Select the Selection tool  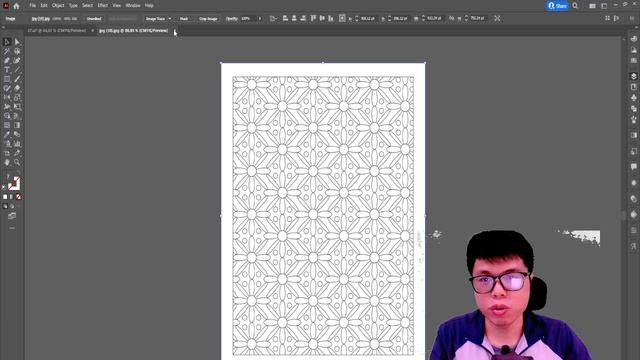7,42
